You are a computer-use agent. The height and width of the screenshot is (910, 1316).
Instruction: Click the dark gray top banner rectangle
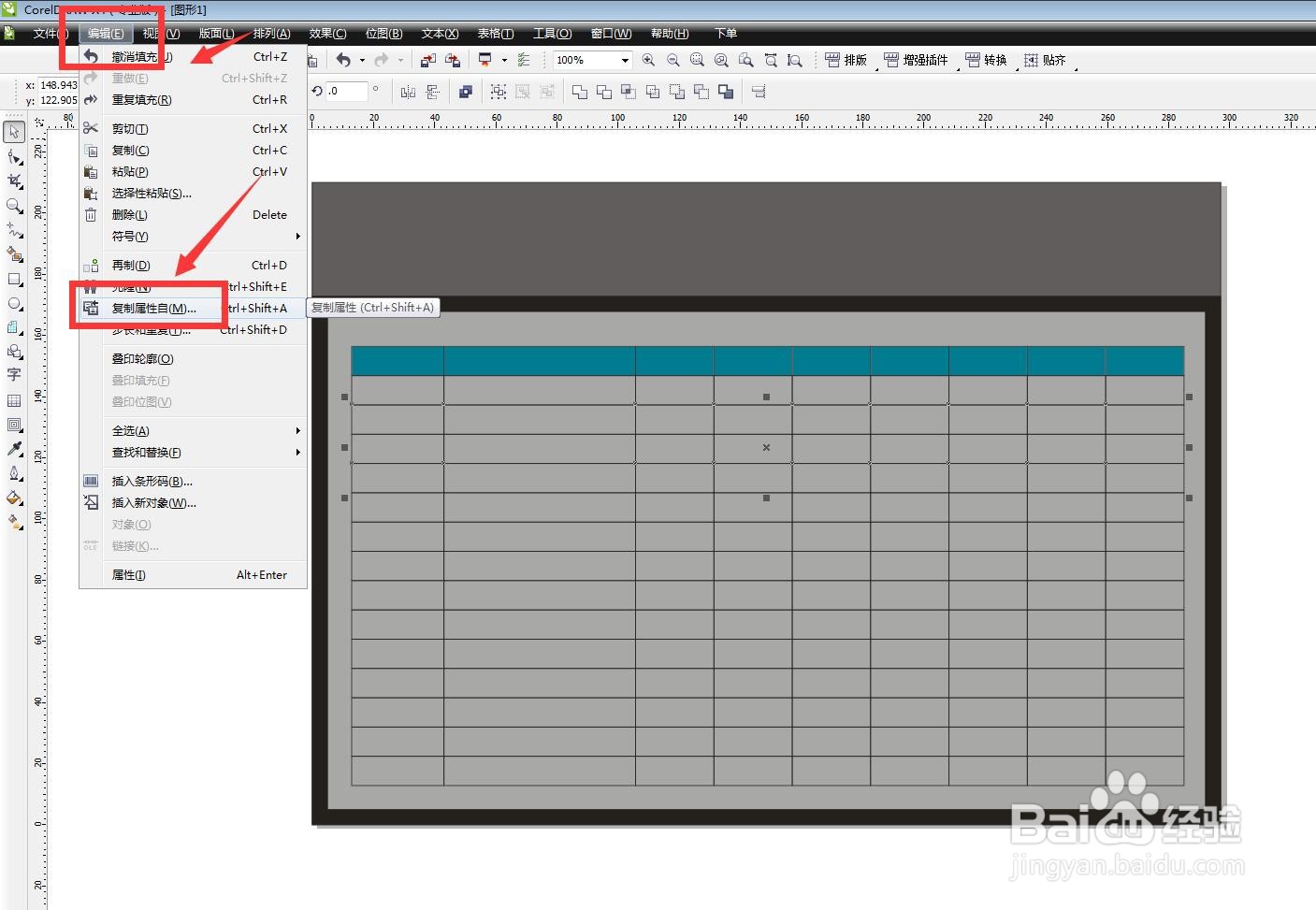[x=766, y=238]
